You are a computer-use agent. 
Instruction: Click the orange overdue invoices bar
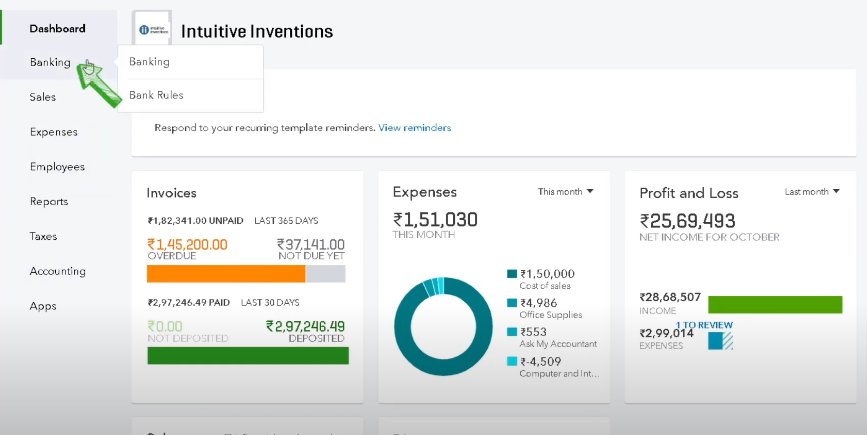(x=225, y=273)
